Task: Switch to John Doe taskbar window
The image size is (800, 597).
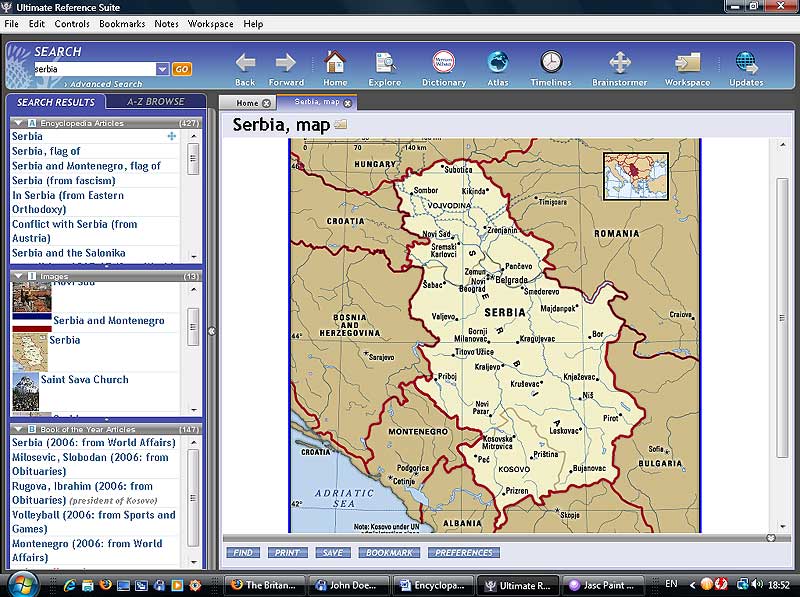Action: point(347,585)
